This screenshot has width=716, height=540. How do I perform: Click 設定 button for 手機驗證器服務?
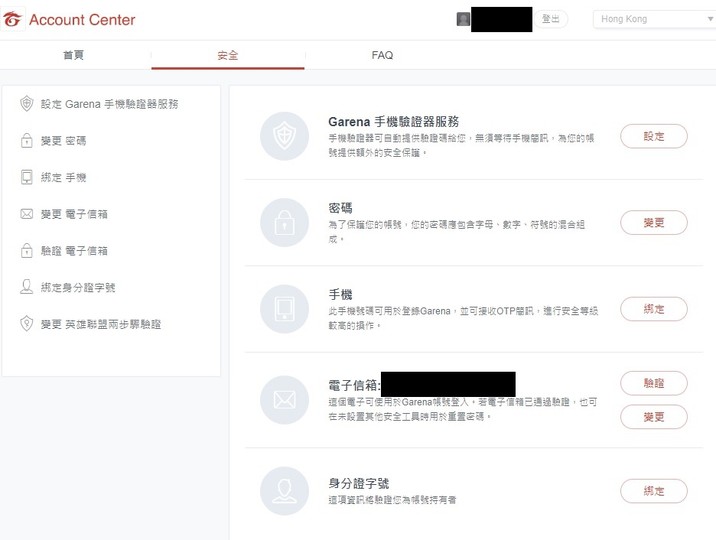click(653, 136)
